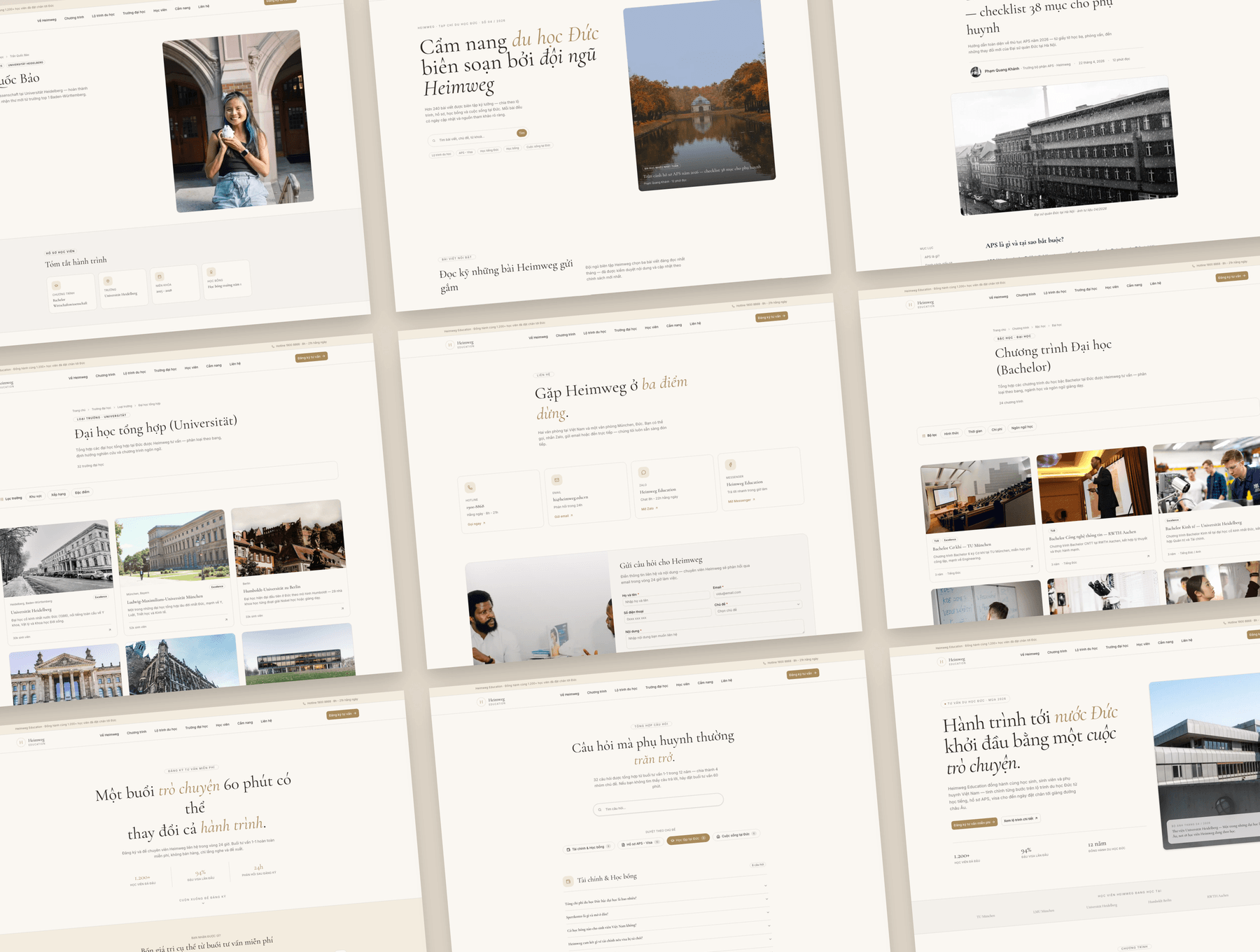Click the Nội dung message box

(x=715, y=633)
